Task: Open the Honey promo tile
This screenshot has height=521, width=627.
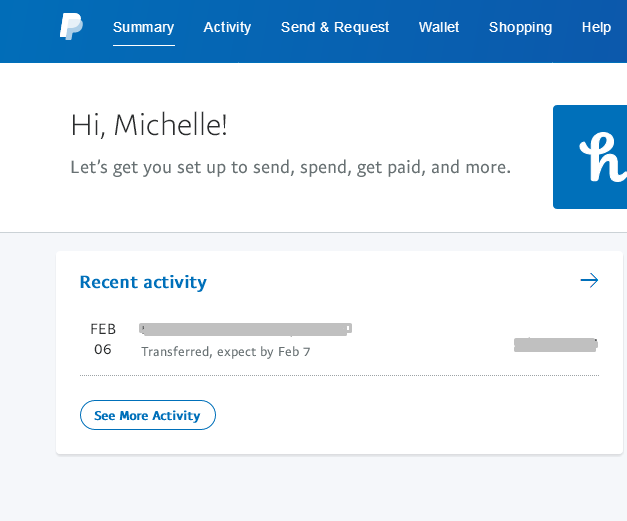Action: pos(590,157)
